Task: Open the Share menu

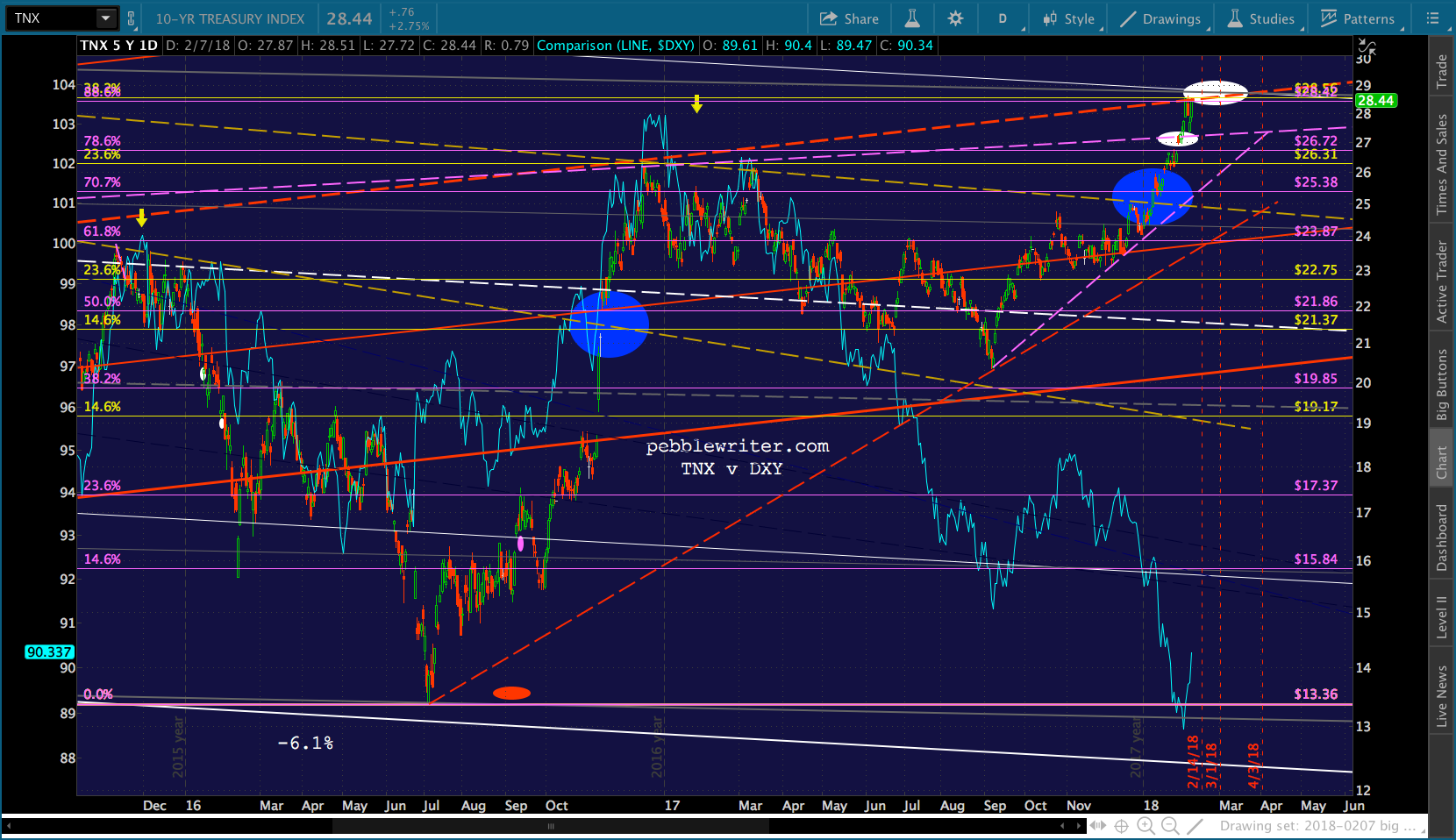Action: (849, 18)
